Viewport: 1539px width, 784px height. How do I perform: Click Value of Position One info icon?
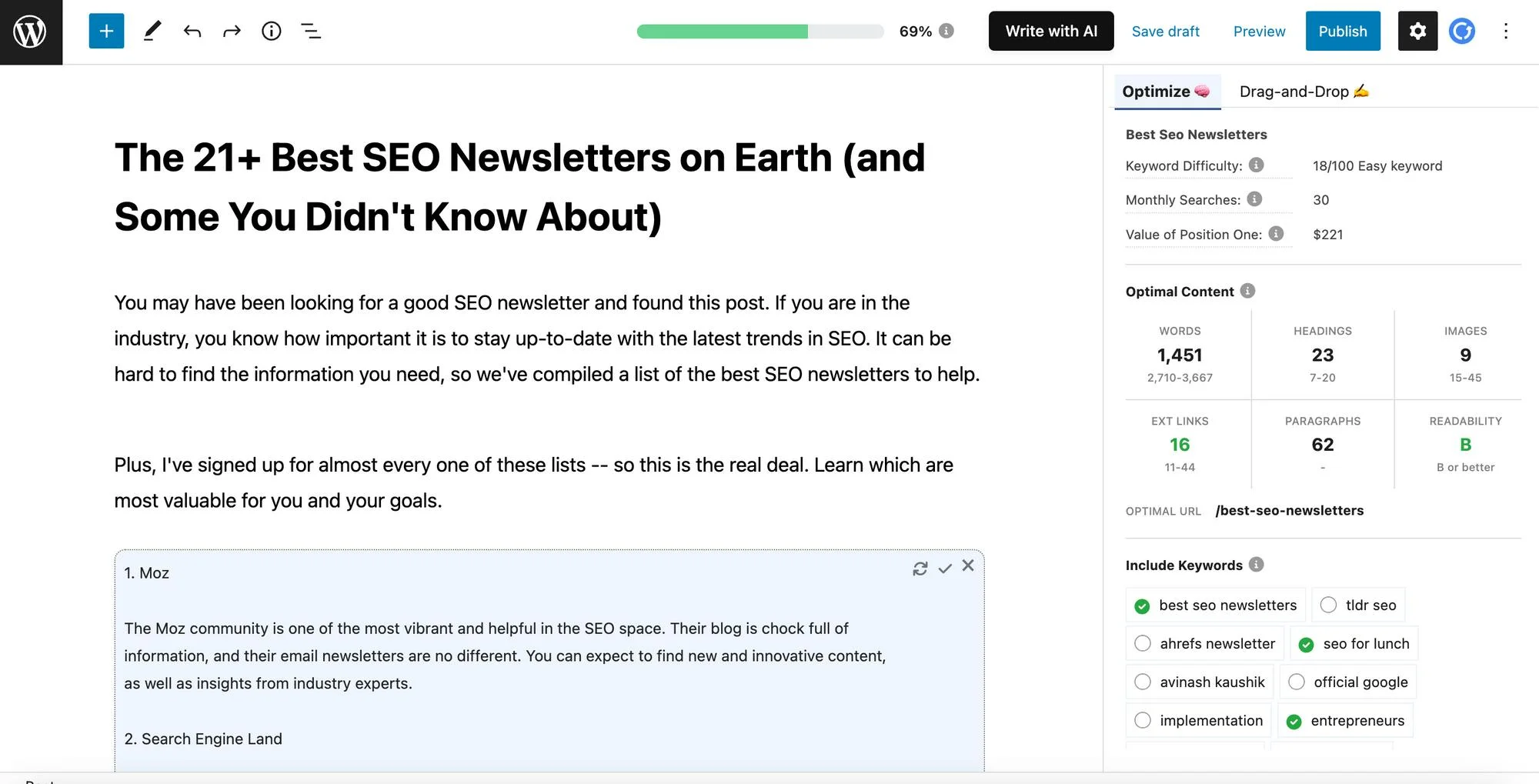1276,233
